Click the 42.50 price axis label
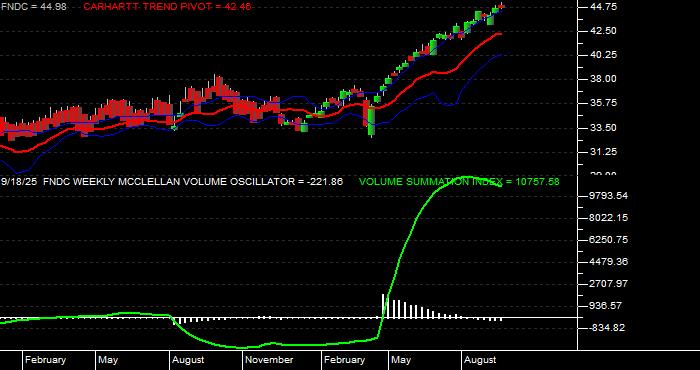This screenshot has width=700, height=370. [602, 31]
